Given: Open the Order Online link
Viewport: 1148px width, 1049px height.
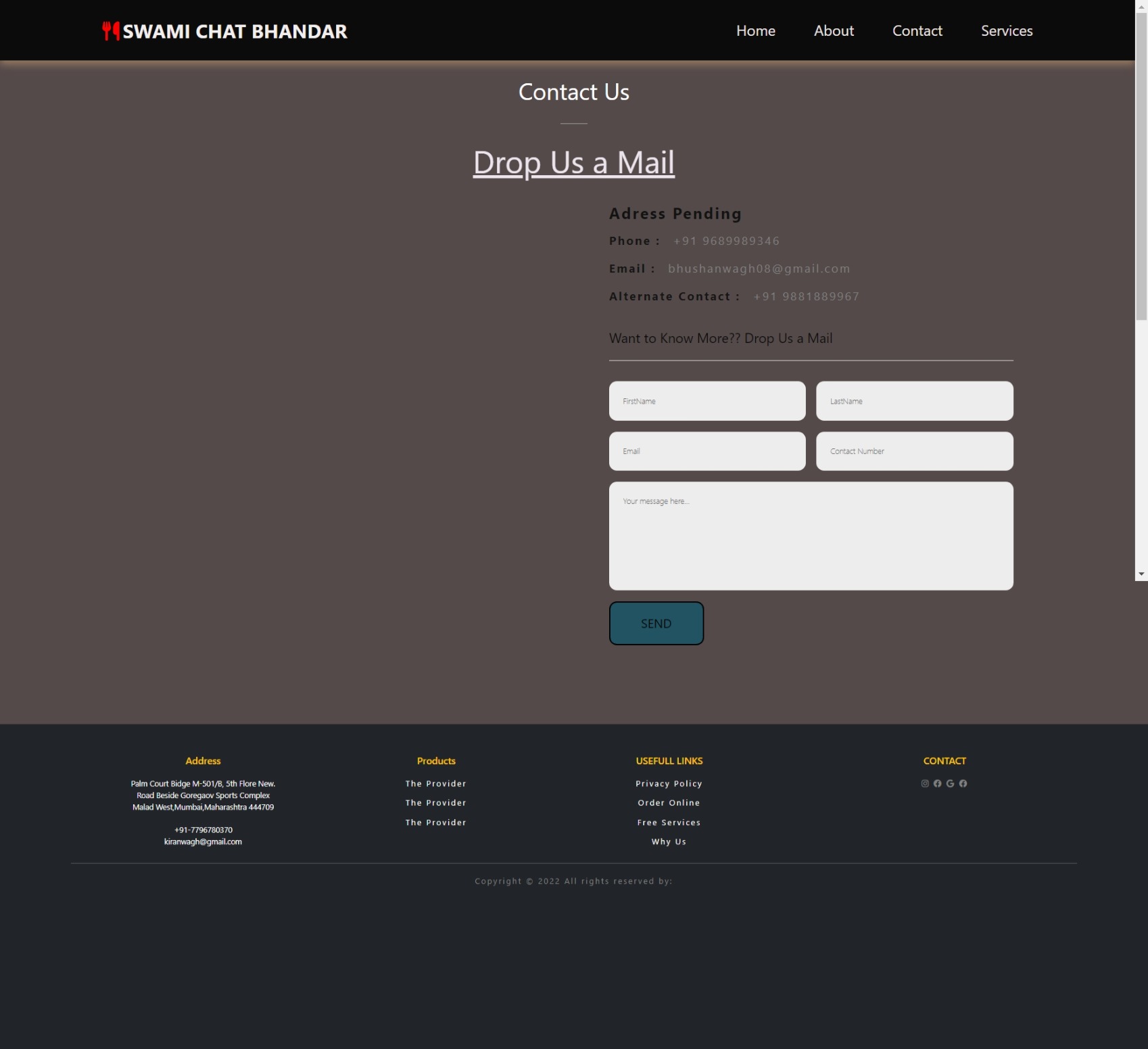Looking at the screenshot, I should coord(669,803).
